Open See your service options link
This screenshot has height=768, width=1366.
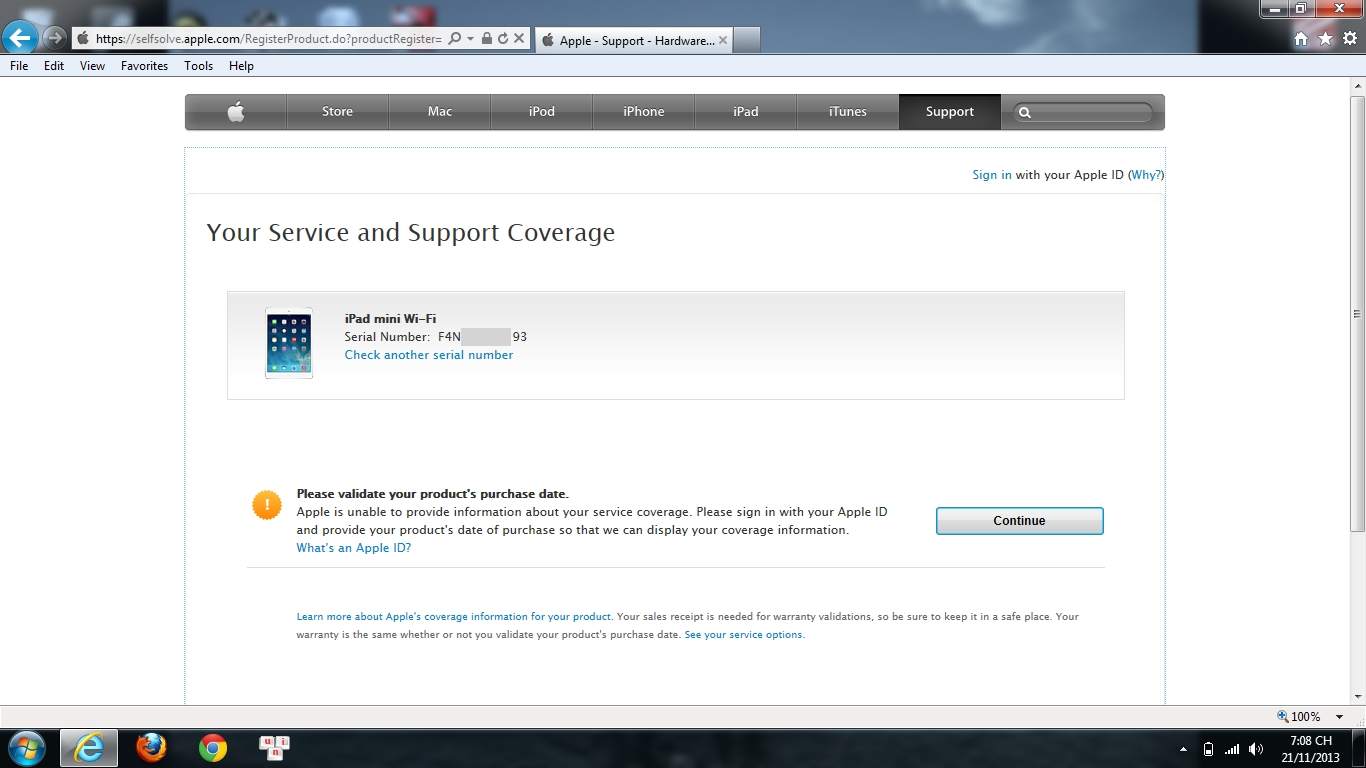pyautogui.click(x=744, y=635)
